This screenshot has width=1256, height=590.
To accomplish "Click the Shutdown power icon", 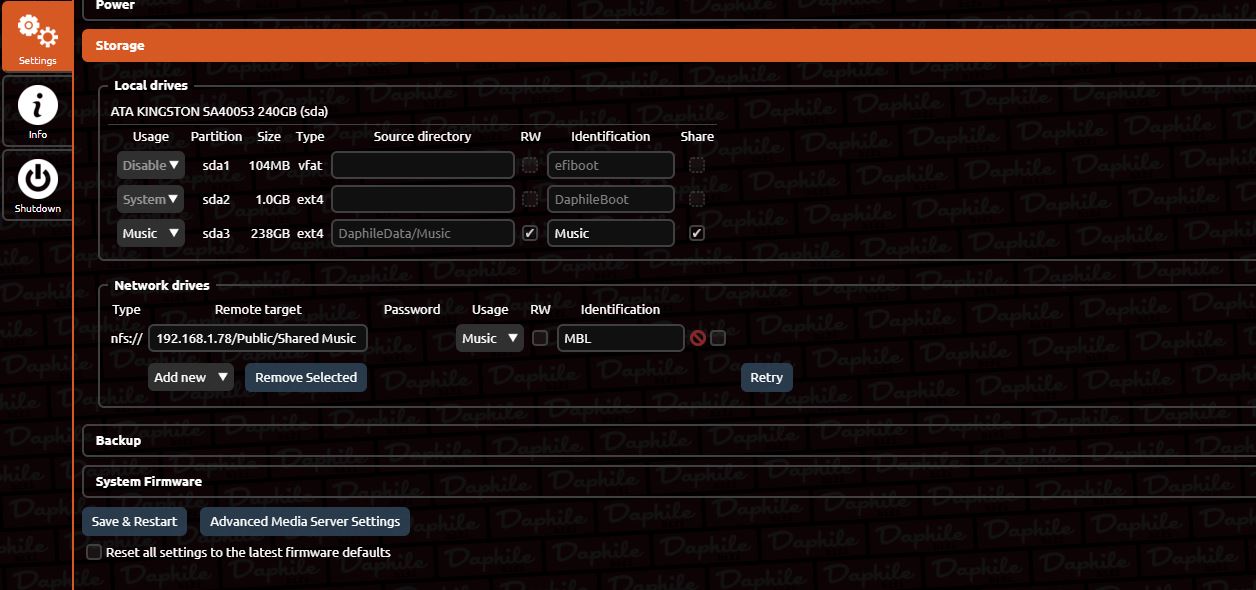I will click(37, 180).
